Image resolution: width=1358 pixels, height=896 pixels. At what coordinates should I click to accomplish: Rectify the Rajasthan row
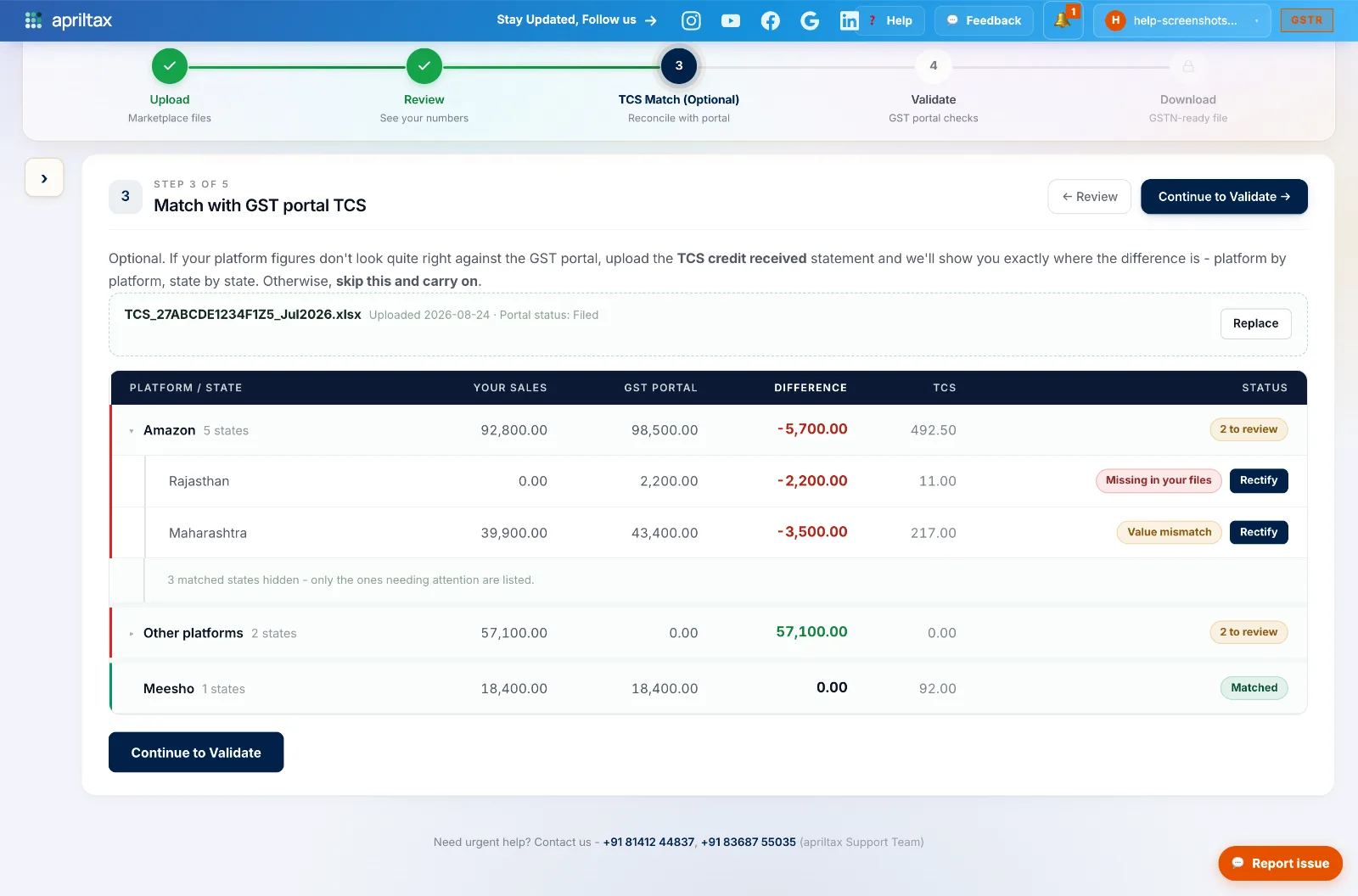1259,480
